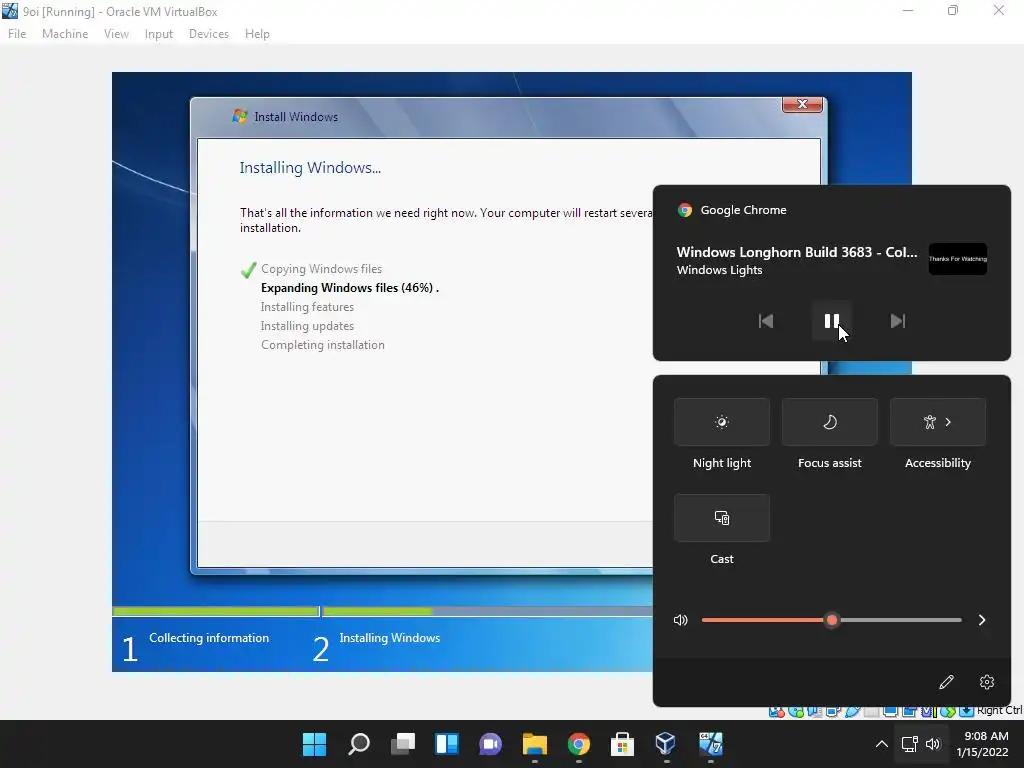Click the keyboard capture arrow icon by Right Ctrl
This screenshot has width=1024, height=768.
[967, 711]
